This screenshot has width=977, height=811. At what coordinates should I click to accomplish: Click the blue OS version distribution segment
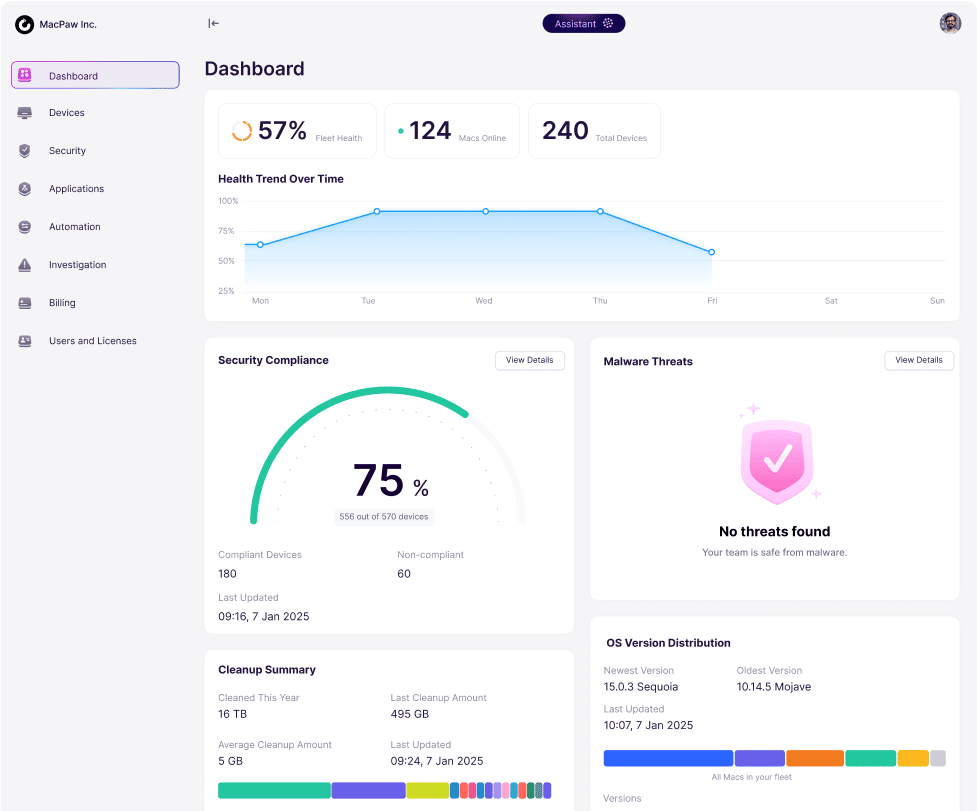[668, 758]
